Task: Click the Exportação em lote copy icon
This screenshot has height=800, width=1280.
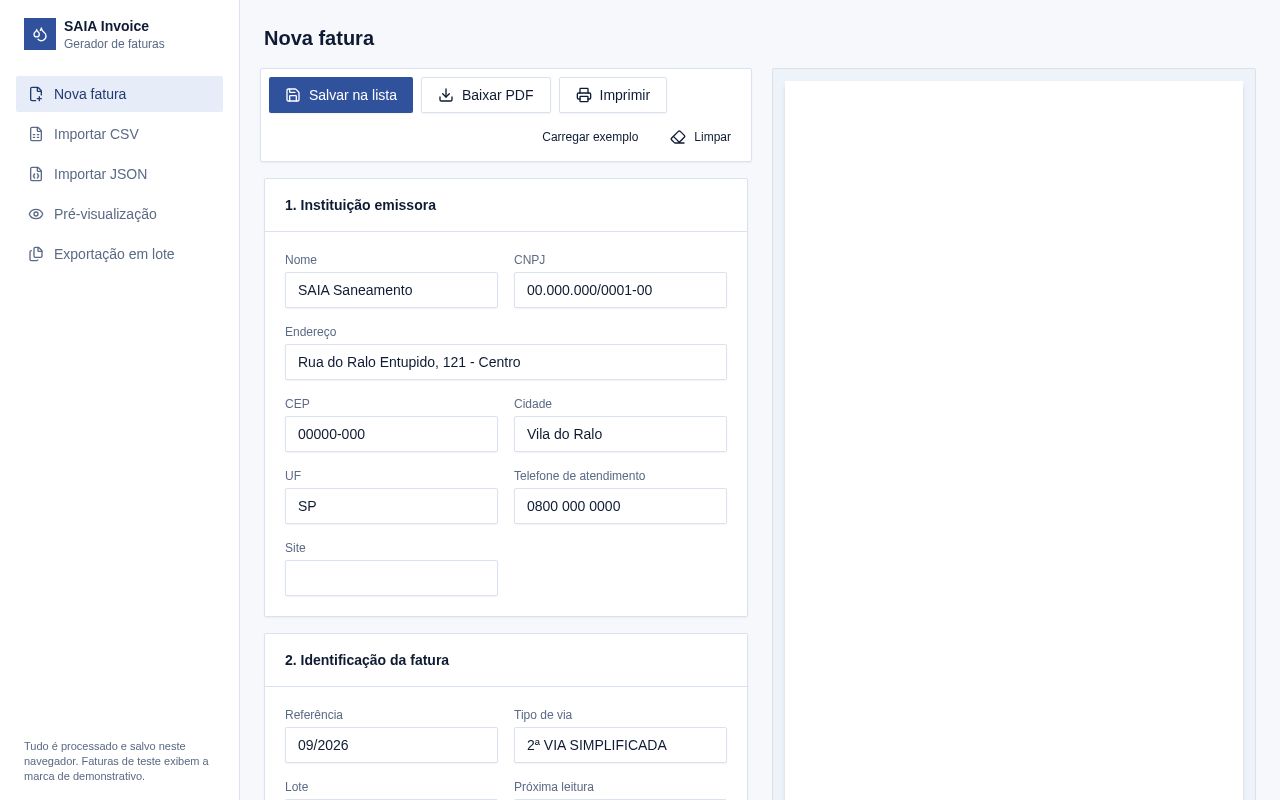Action: pos(36,254)
